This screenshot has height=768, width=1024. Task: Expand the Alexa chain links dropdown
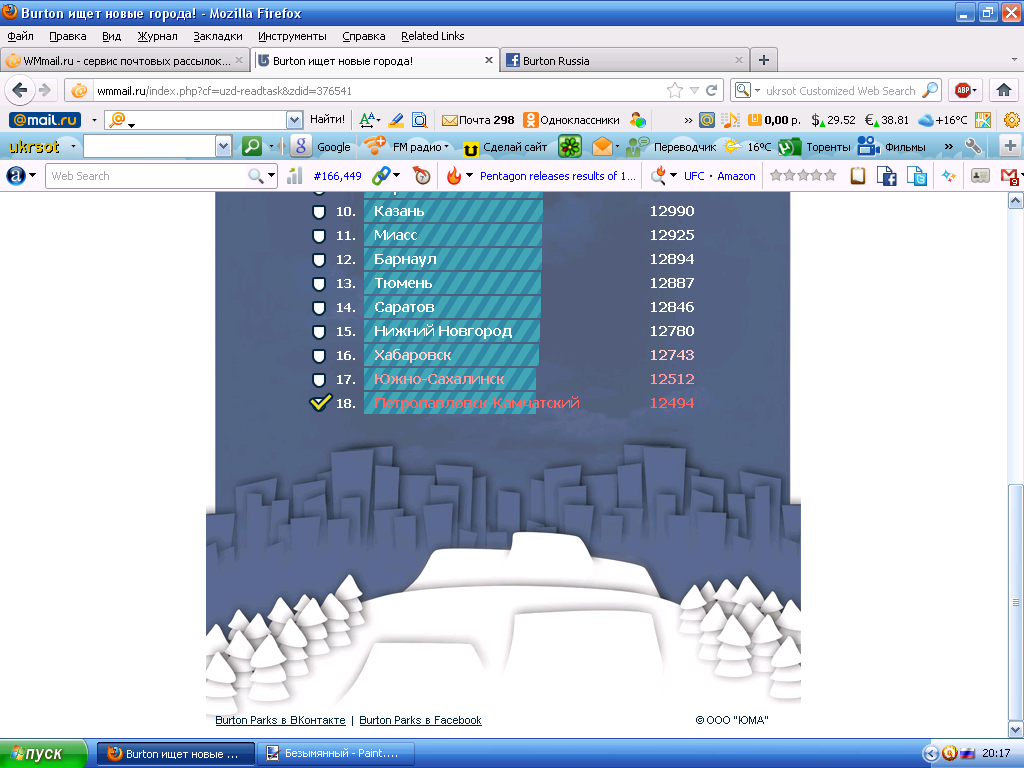coord(396,175)
